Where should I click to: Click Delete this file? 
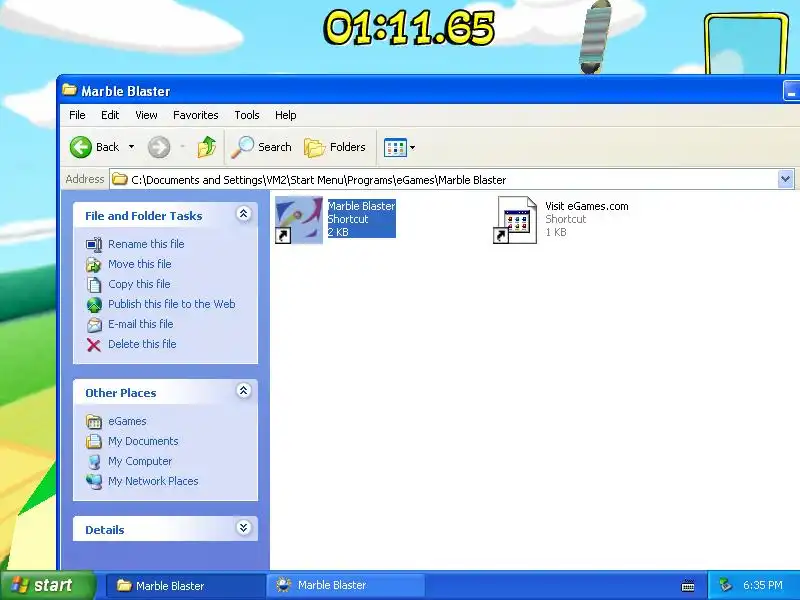point(142,344)
